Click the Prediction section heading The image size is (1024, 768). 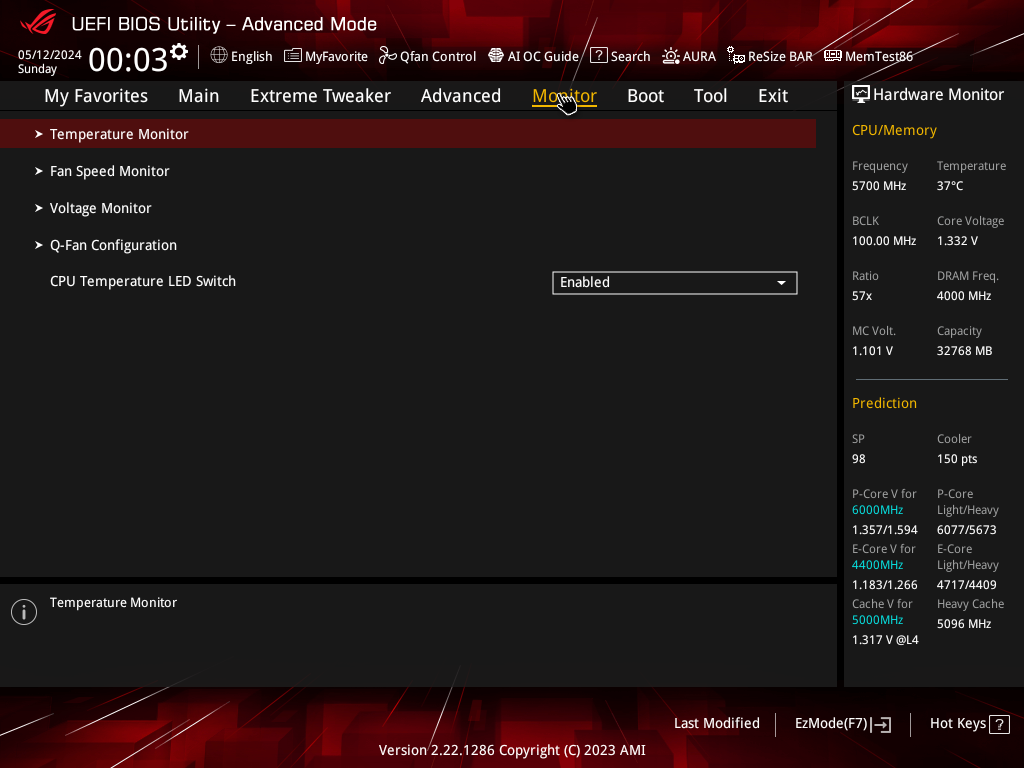[x=884, y=403]
